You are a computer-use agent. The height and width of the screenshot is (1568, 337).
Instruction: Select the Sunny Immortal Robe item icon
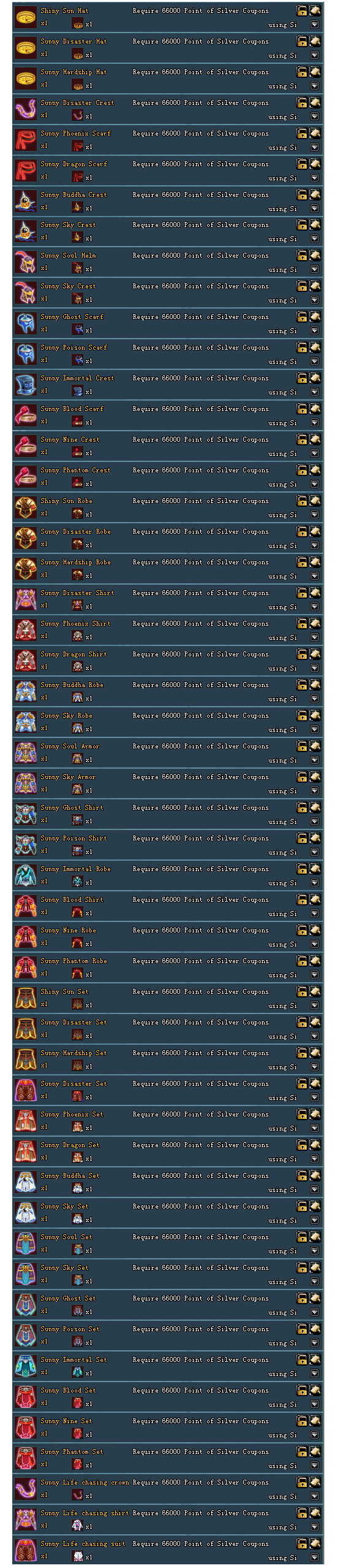coord(25,875)
